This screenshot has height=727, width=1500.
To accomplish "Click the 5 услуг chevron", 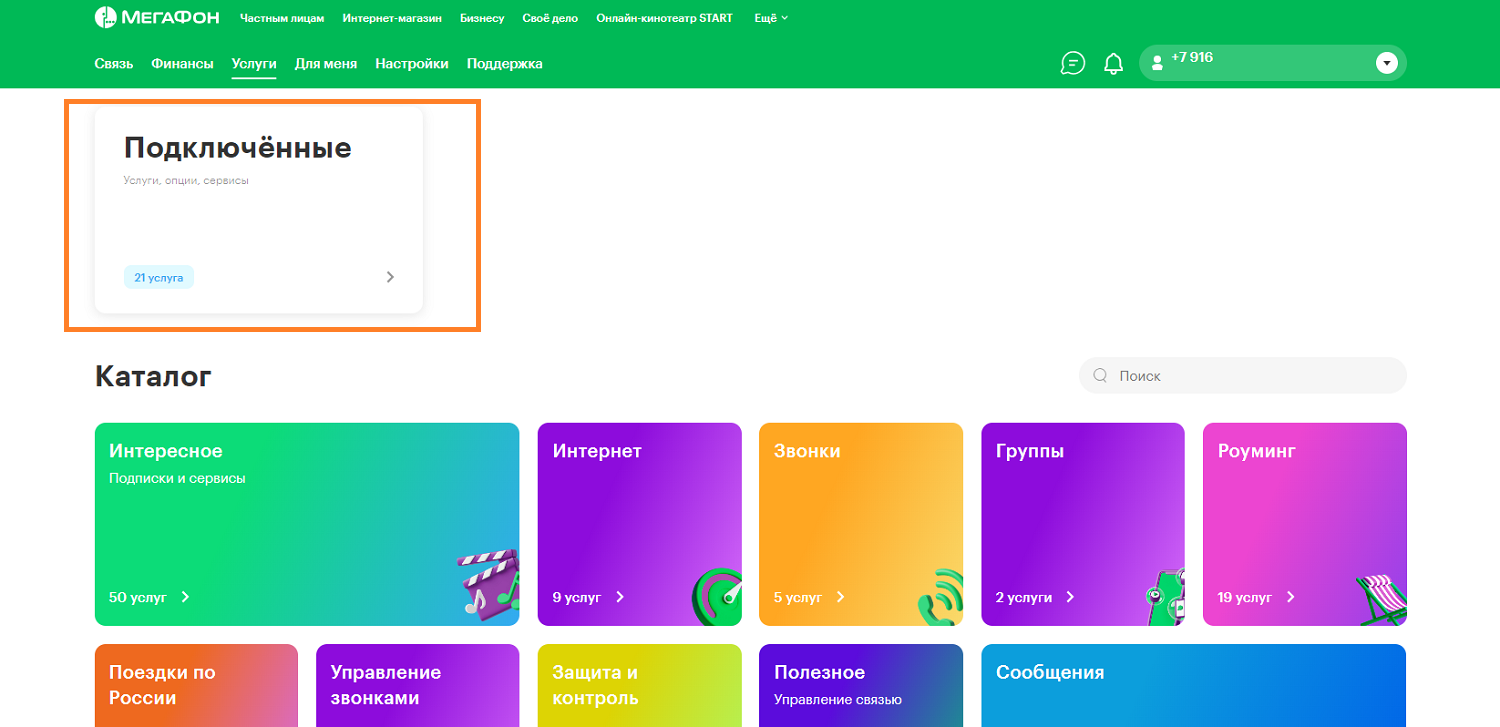I will [x=840, y=597].
